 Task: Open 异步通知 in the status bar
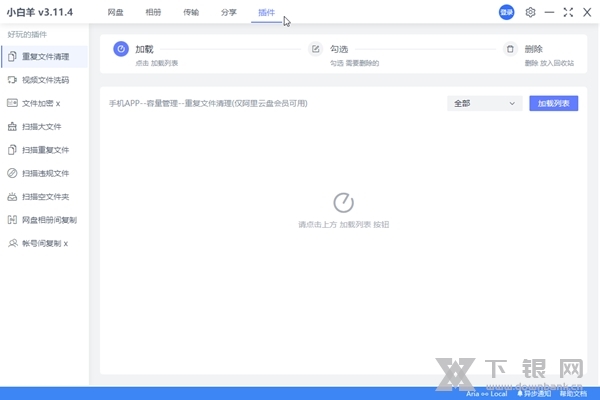[534, 394]
